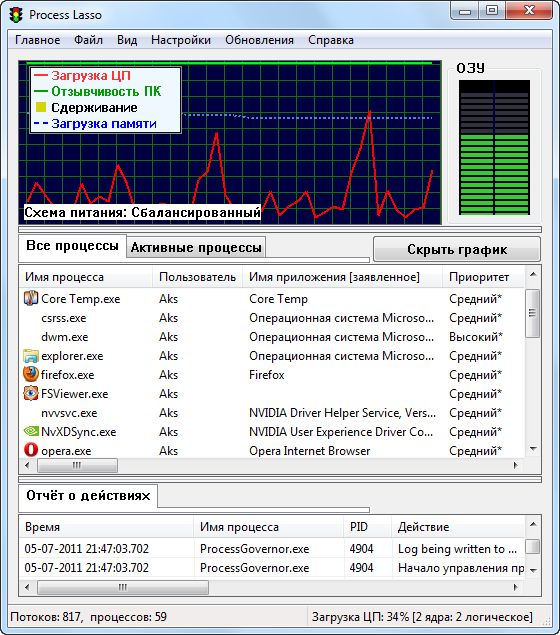Select the Core Temp.exe process name
Image resolution: width=560 pixels, height=635 pixels.
tap(81, 299)
